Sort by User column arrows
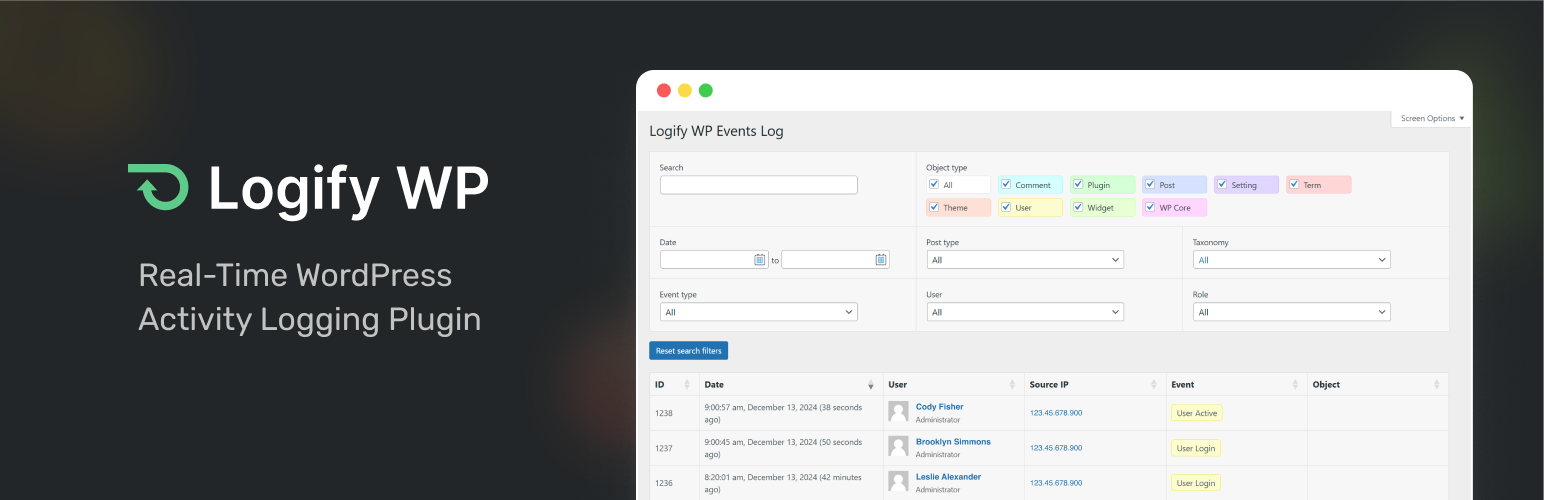The width and height of the screenshot is (1544, 500). 1013,385
